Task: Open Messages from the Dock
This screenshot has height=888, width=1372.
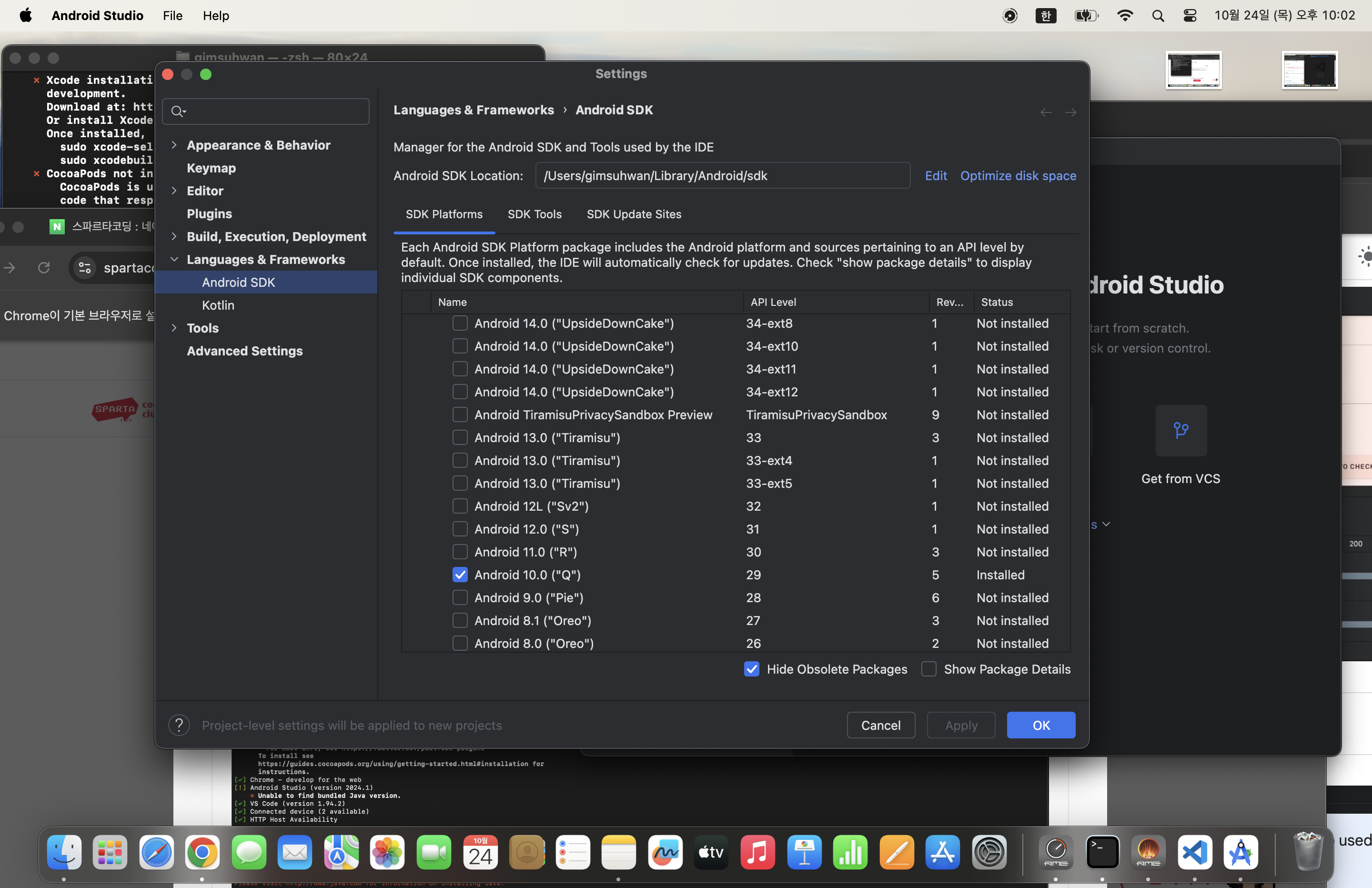Action: pos(249,852)
